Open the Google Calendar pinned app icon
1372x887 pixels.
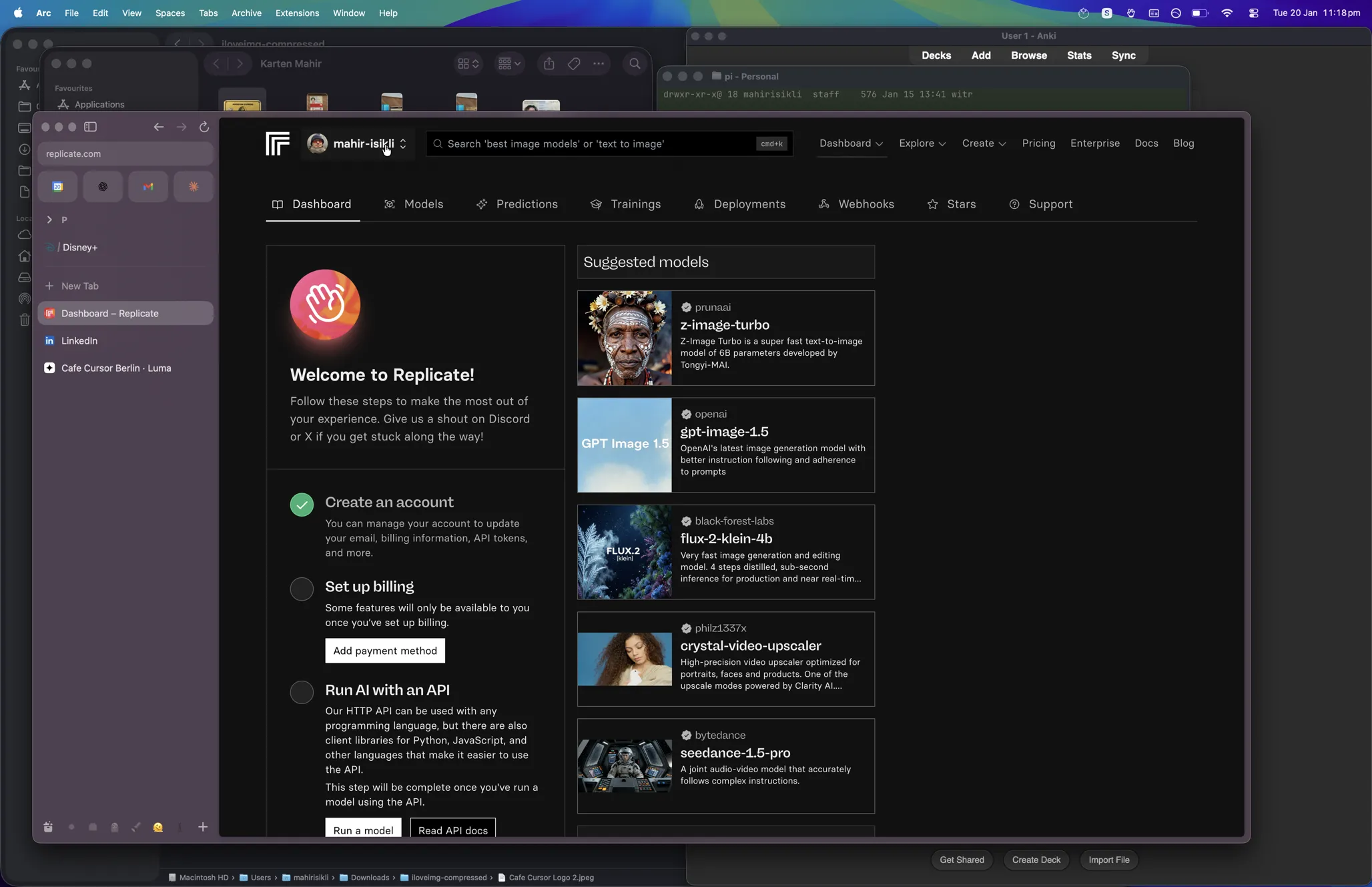(x=58, y=186)
